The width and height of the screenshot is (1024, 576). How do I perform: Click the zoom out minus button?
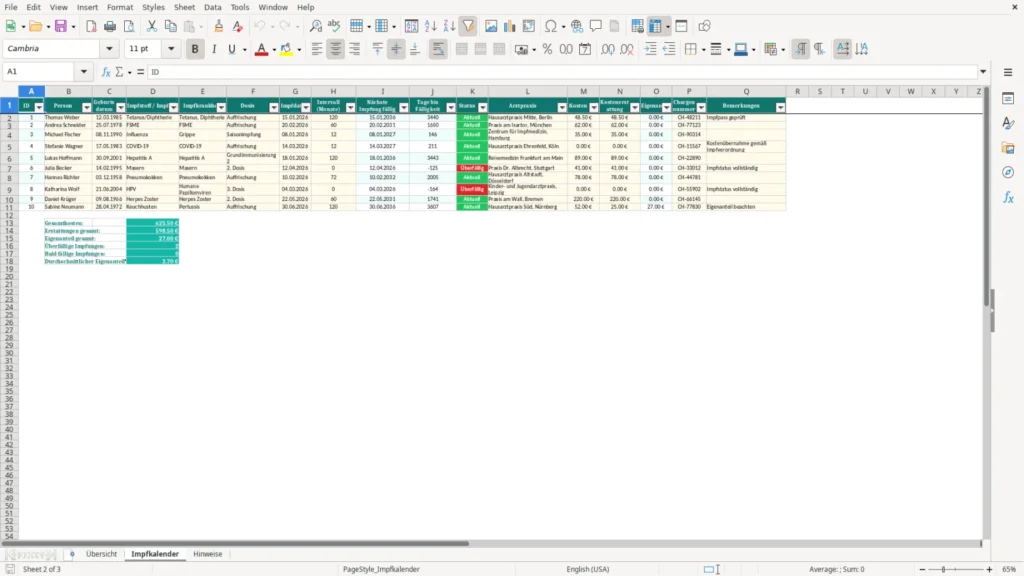click(x=922, y=569)
